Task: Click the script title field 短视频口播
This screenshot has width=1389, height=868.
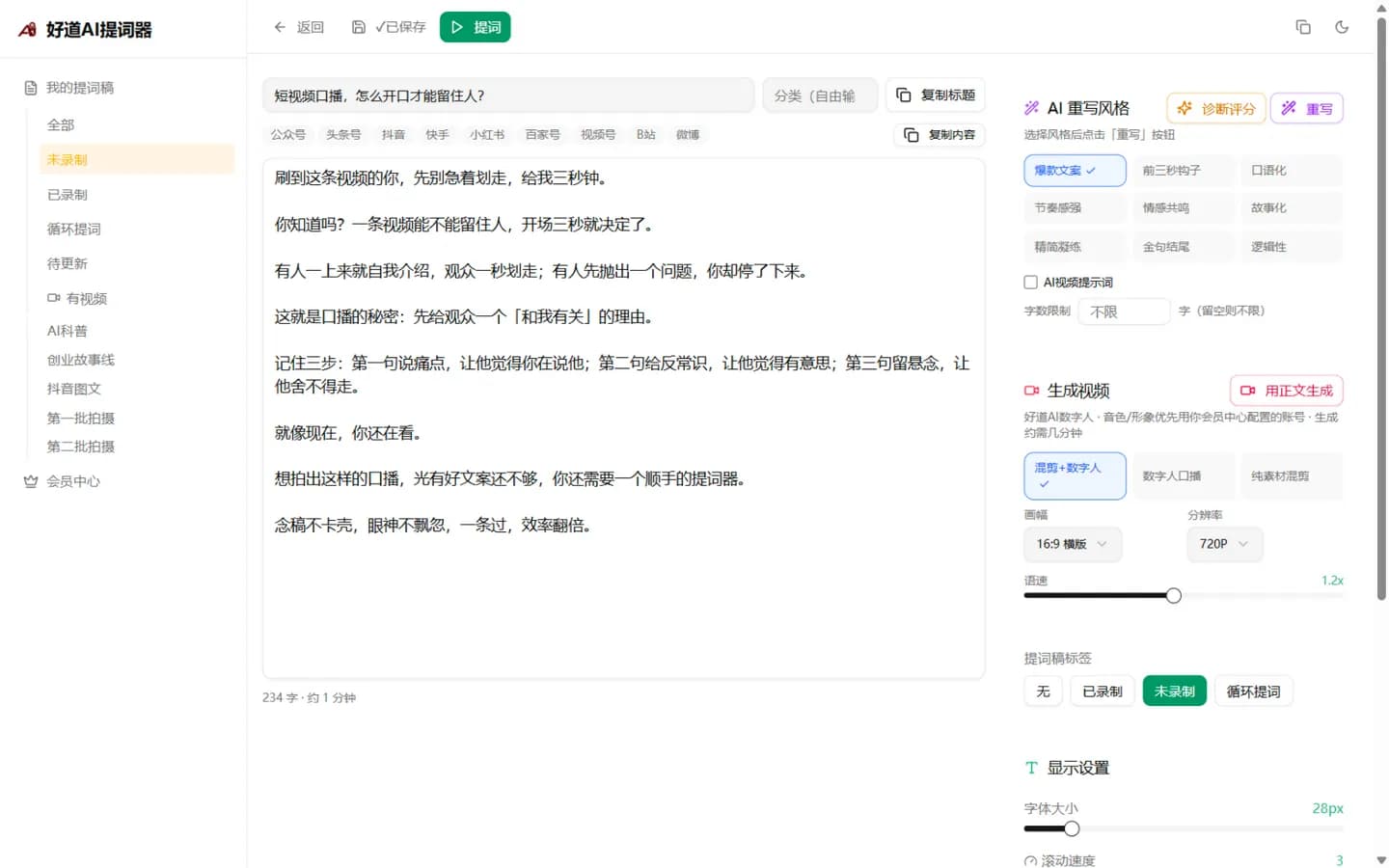Action: tap(508, 95)
